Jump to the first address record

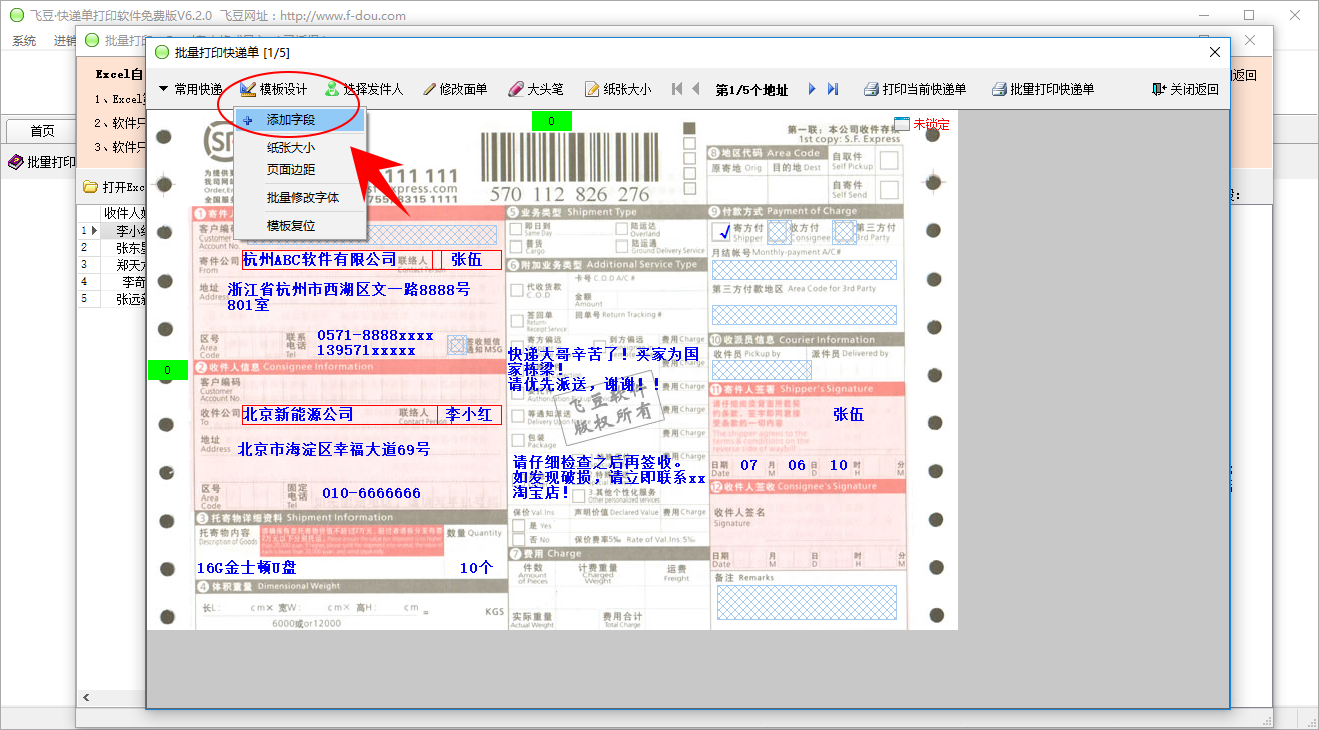point(677,89)
